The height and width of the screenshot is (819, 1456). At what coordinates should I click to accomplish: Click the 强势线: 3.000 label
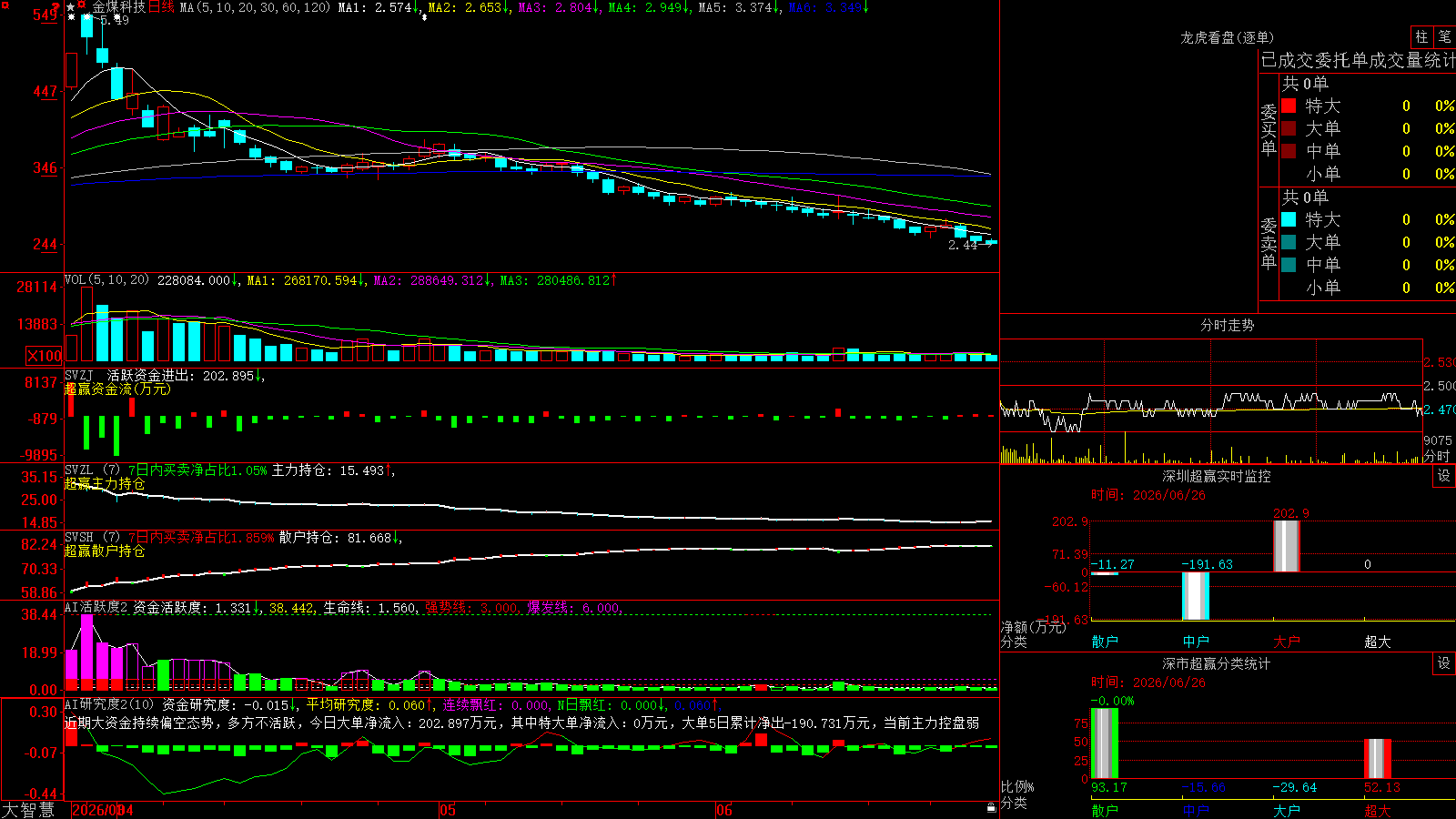point(472,608)
